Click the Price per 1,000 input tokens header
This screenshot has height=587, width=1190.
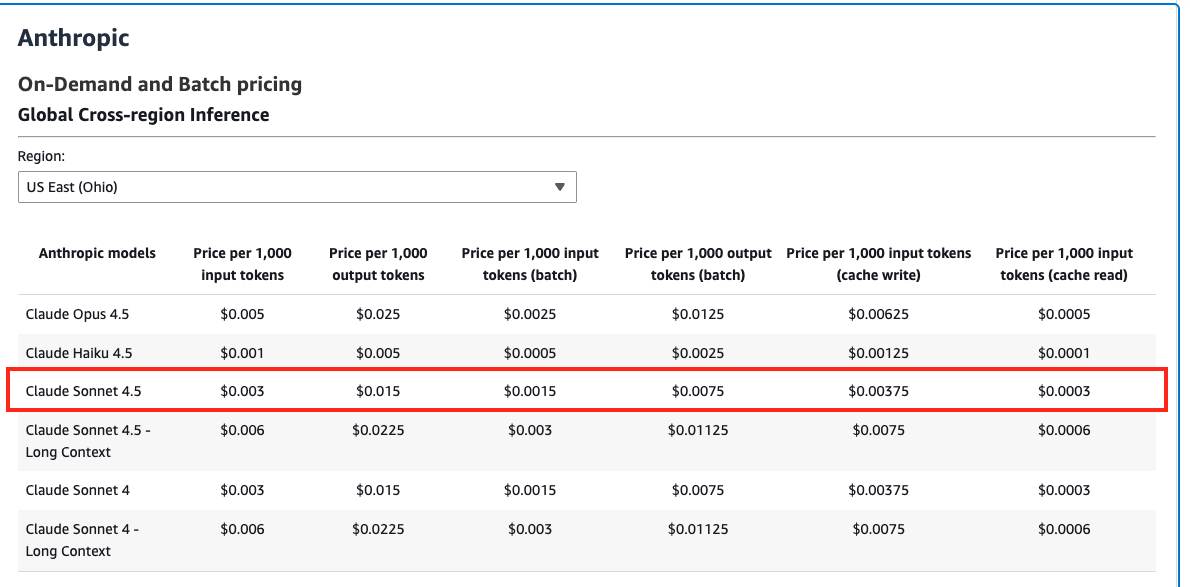[242, 264]
